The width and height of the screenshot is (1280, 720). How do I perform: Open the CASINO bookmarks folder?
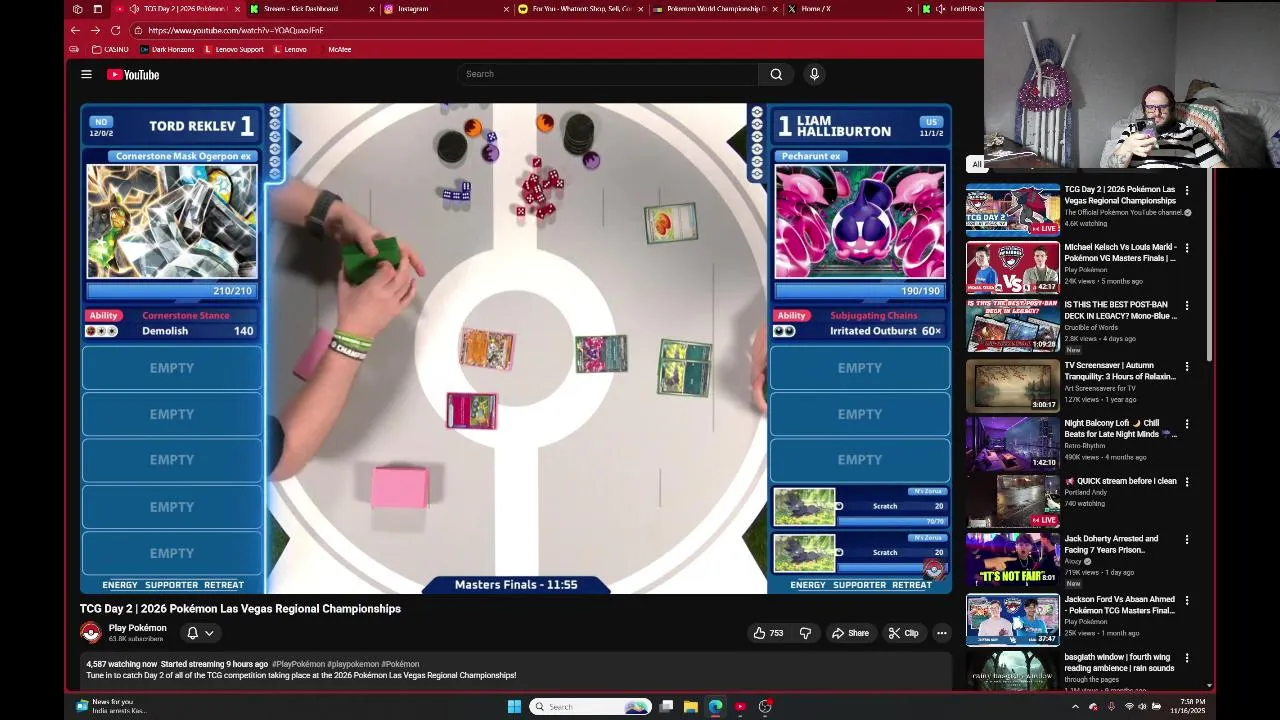tap(110, 49)
